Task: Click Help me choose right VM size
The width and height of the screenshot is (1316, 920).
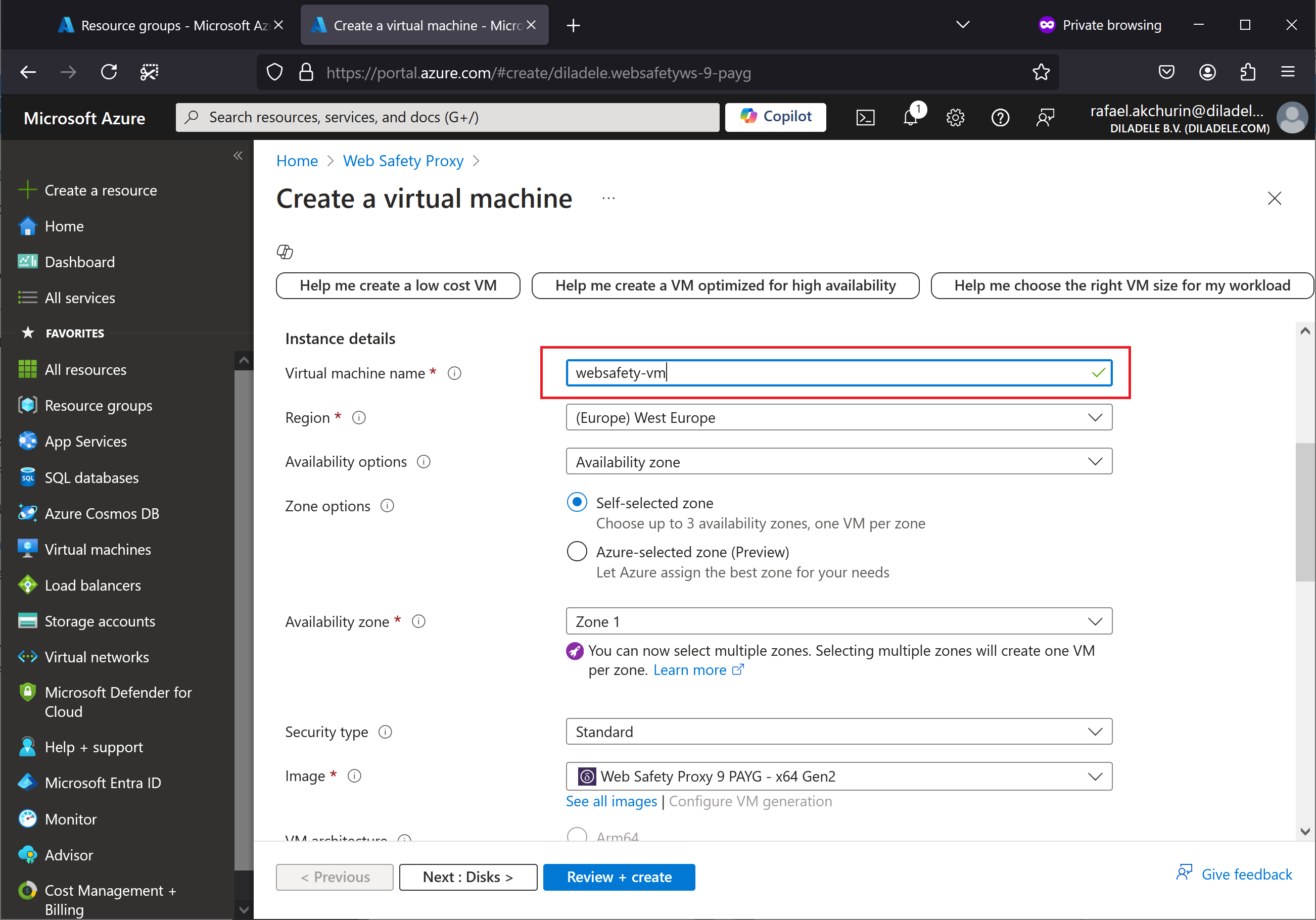Action: pyautogui.click(x=1122, y=285)
